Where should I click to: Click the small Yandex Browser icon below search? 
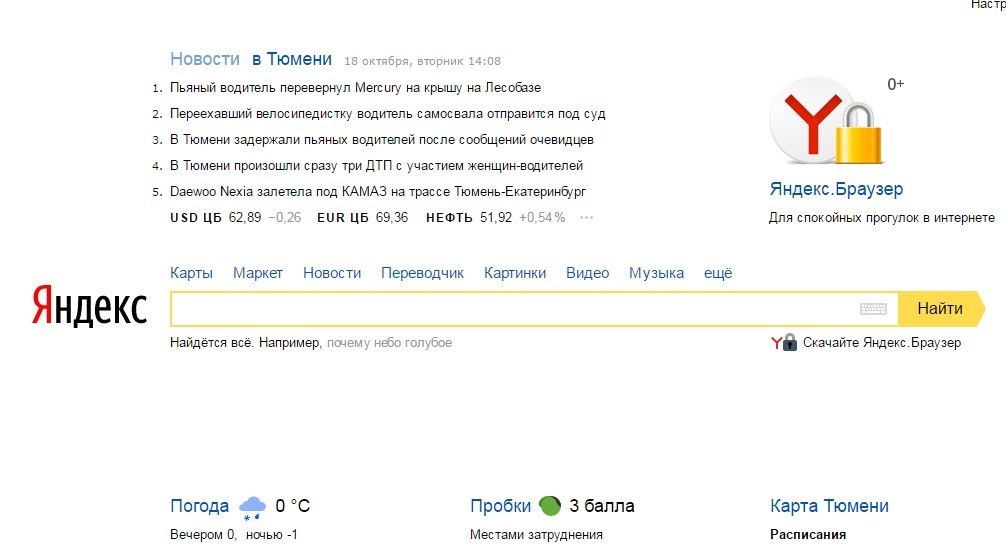[x=784, y=342]
